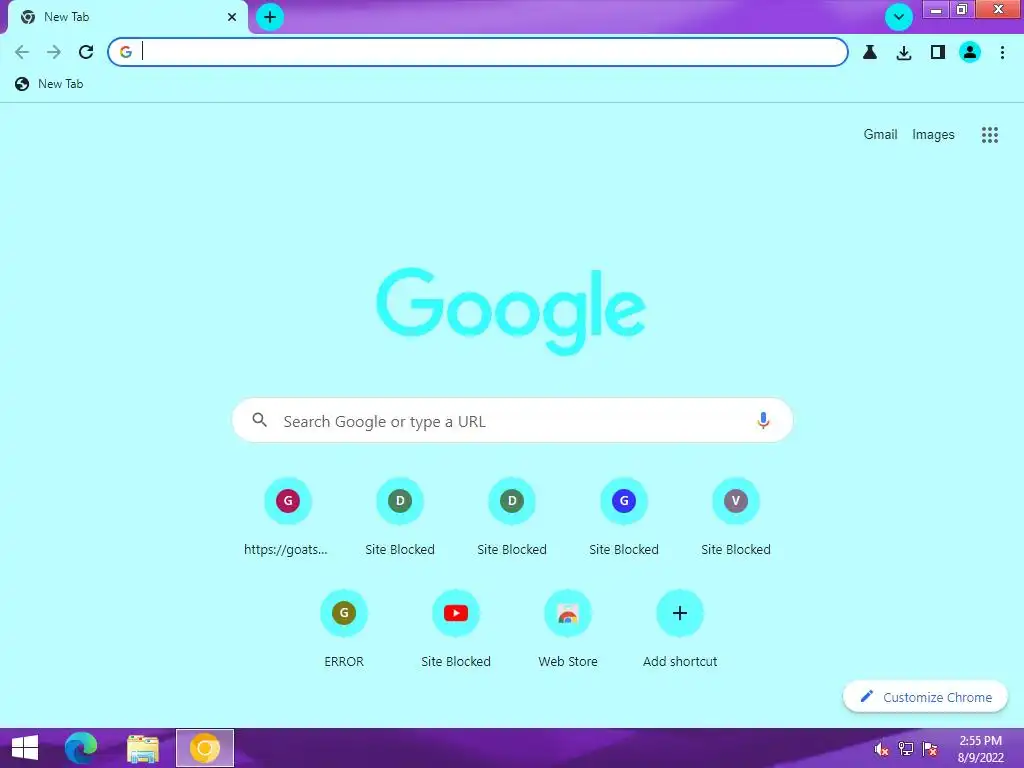The width and height of the screenshot is (1024, 768).
Task: Click the muted volume tray icon
Action: pos(882,749)
